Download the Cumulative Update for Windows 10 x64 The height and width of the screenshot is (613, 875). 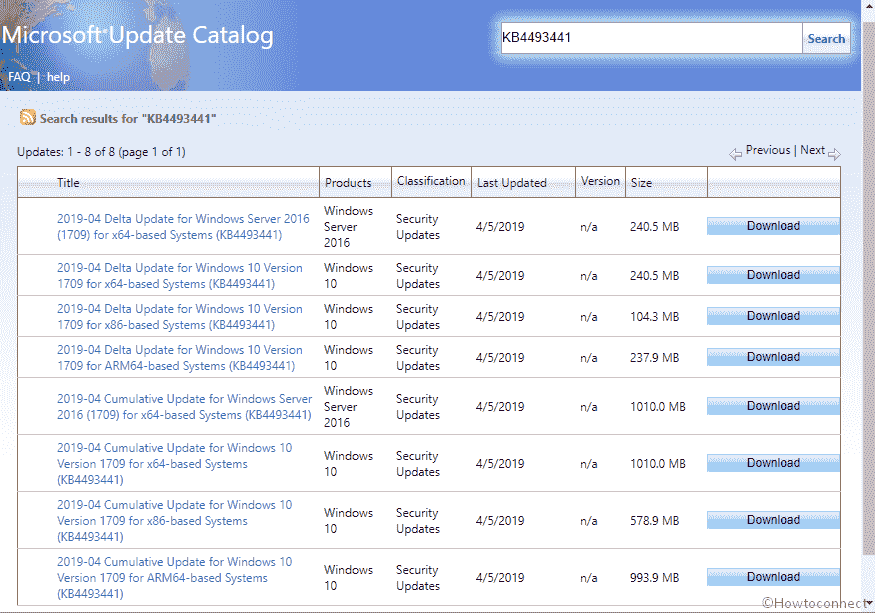[773, 463]
